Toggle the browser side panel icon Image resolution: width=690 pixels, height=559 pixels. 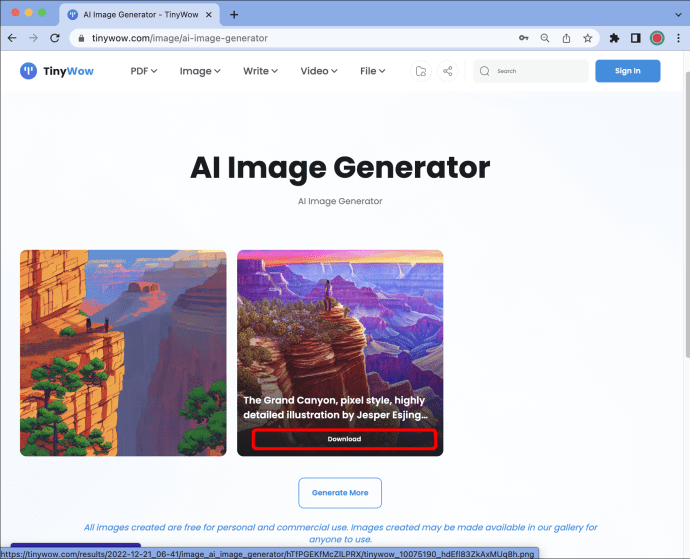click(635, 38)
